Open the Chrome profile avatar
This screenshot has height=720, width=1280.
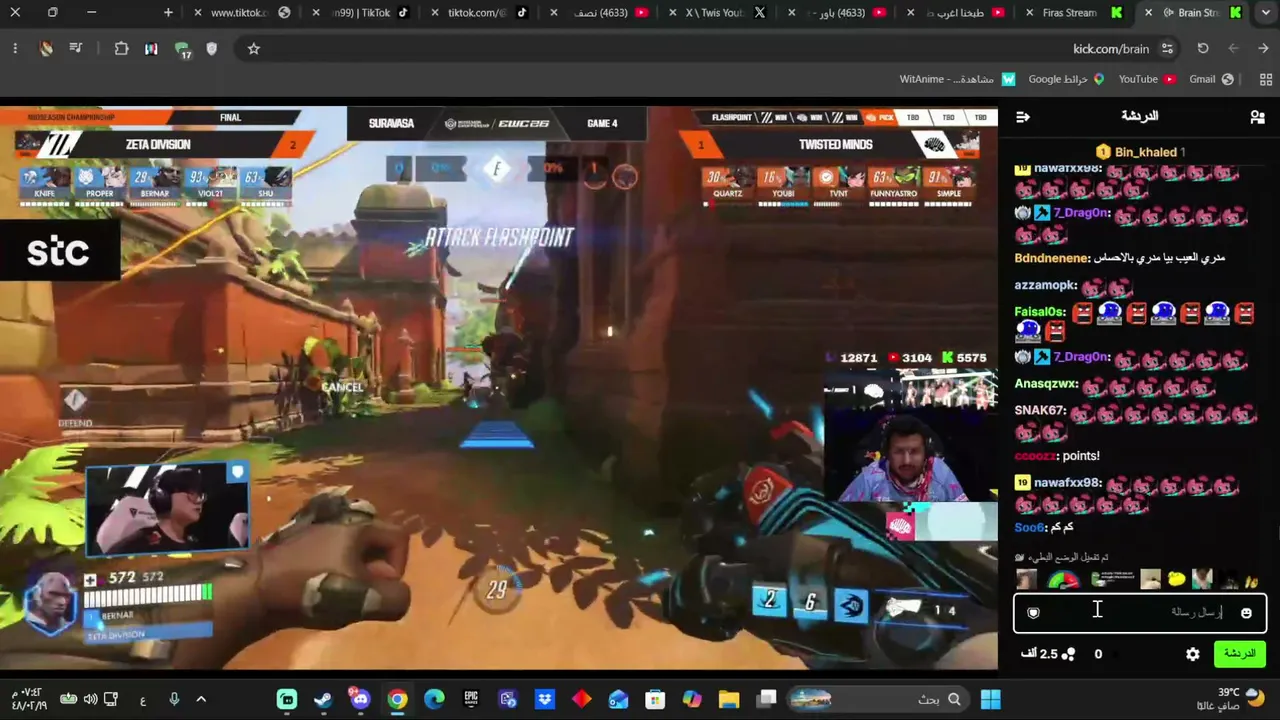click(46, 48)
